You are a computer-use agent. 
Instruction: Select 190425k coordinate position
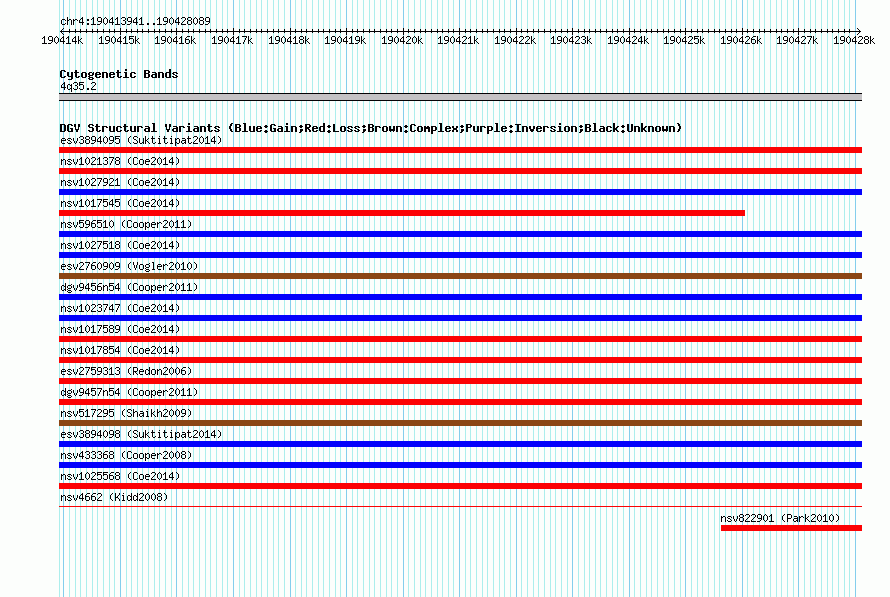click(x=683, y=40)
